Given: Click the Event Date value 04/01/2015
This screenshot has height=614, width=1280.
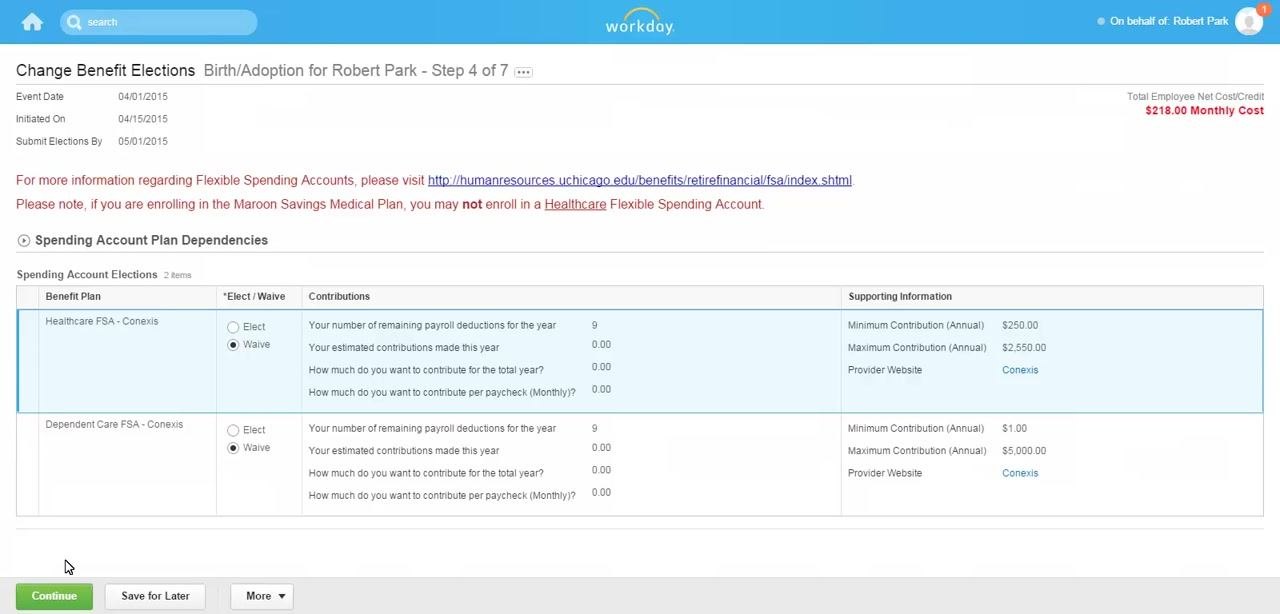Looking at the screenshot, I should click(x=143, y=97).
